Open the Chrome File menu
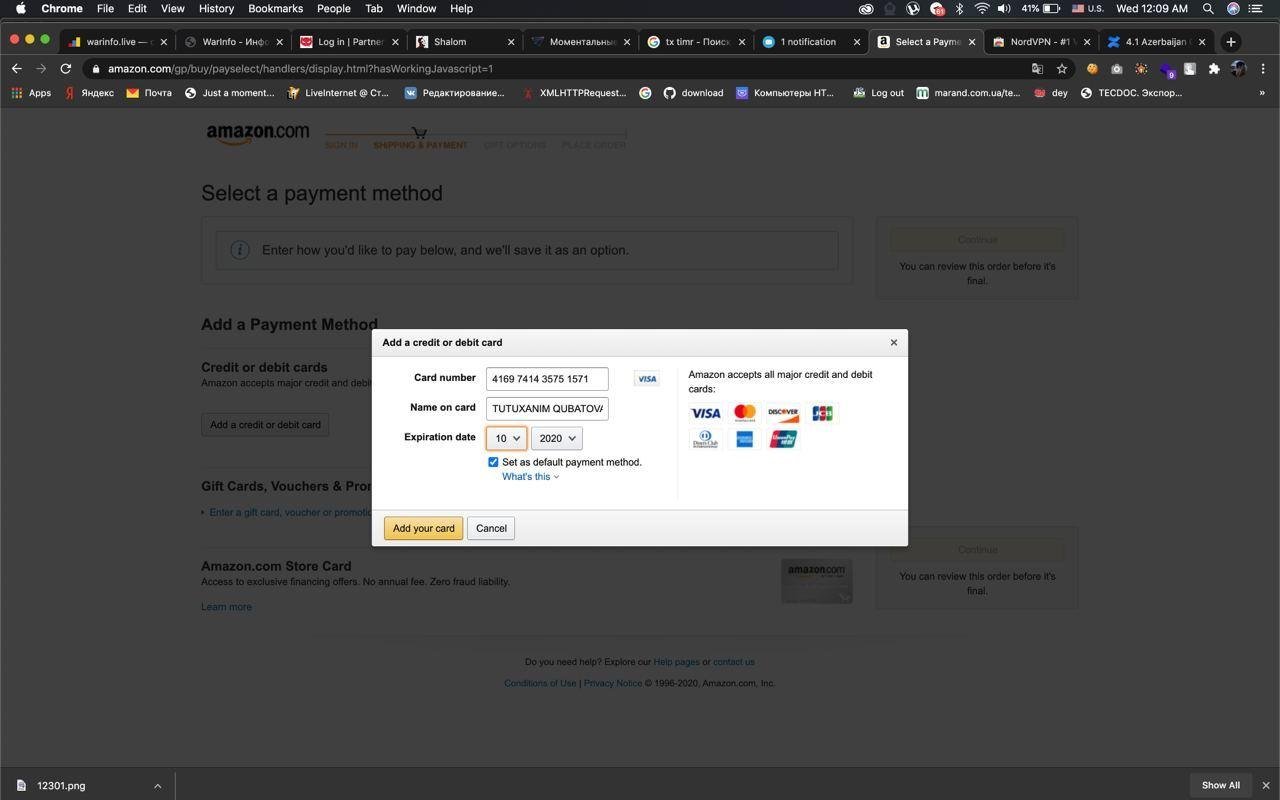The height and width of the screenshot is (800, 1280). [x=105, y=8]
